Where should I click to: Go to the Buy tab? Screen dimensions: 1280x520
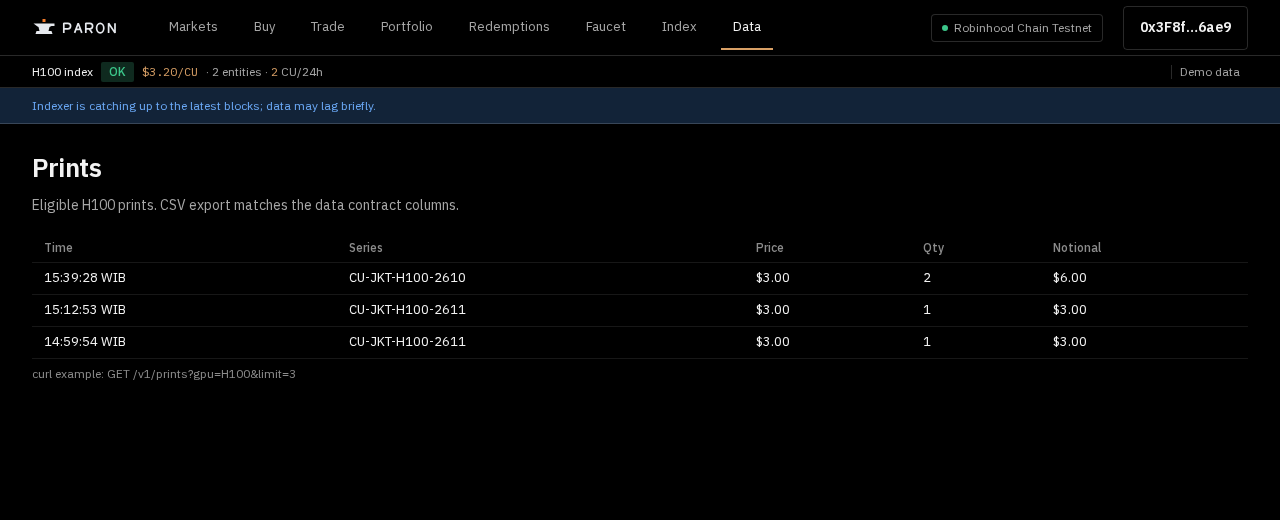point(265,27)
